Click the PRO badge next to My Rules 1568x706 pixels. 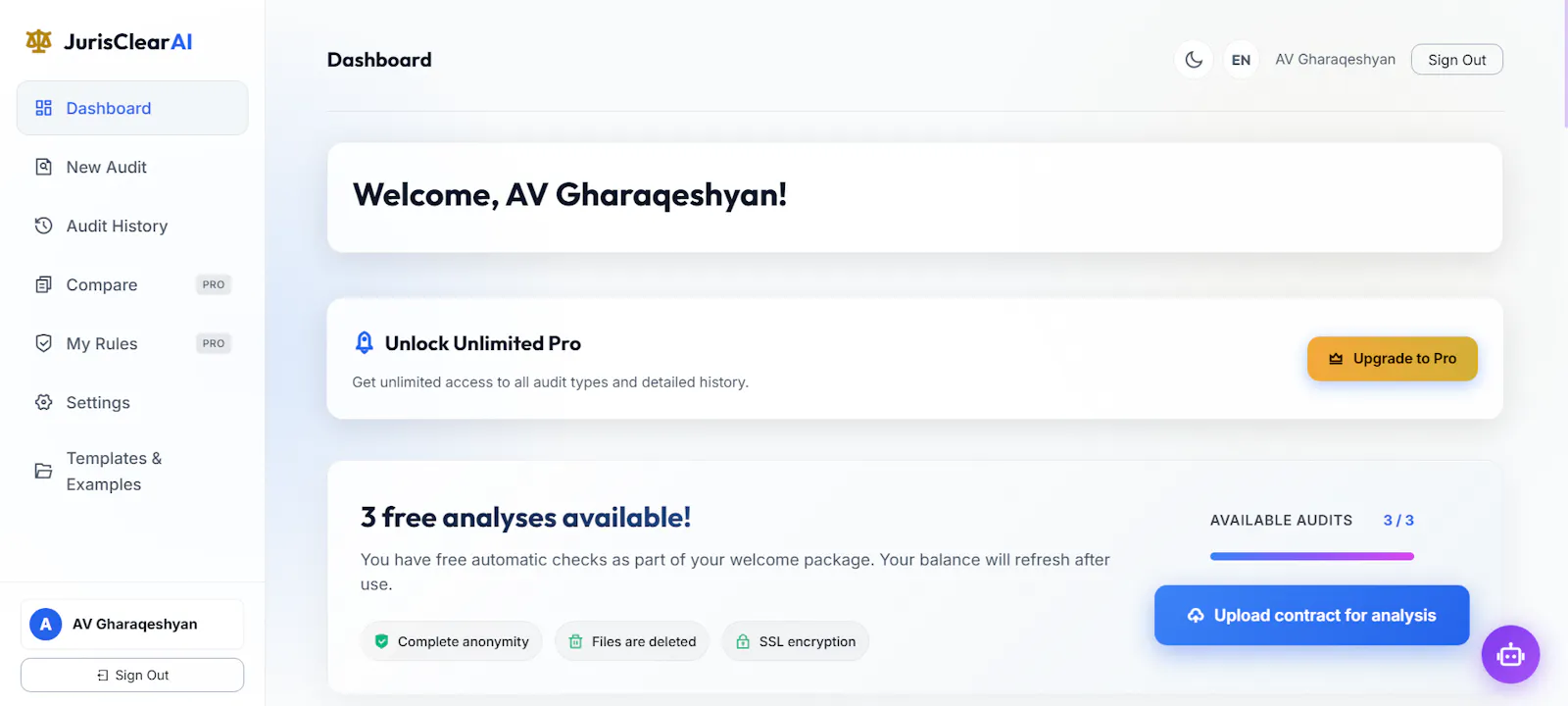pos(214,343)
